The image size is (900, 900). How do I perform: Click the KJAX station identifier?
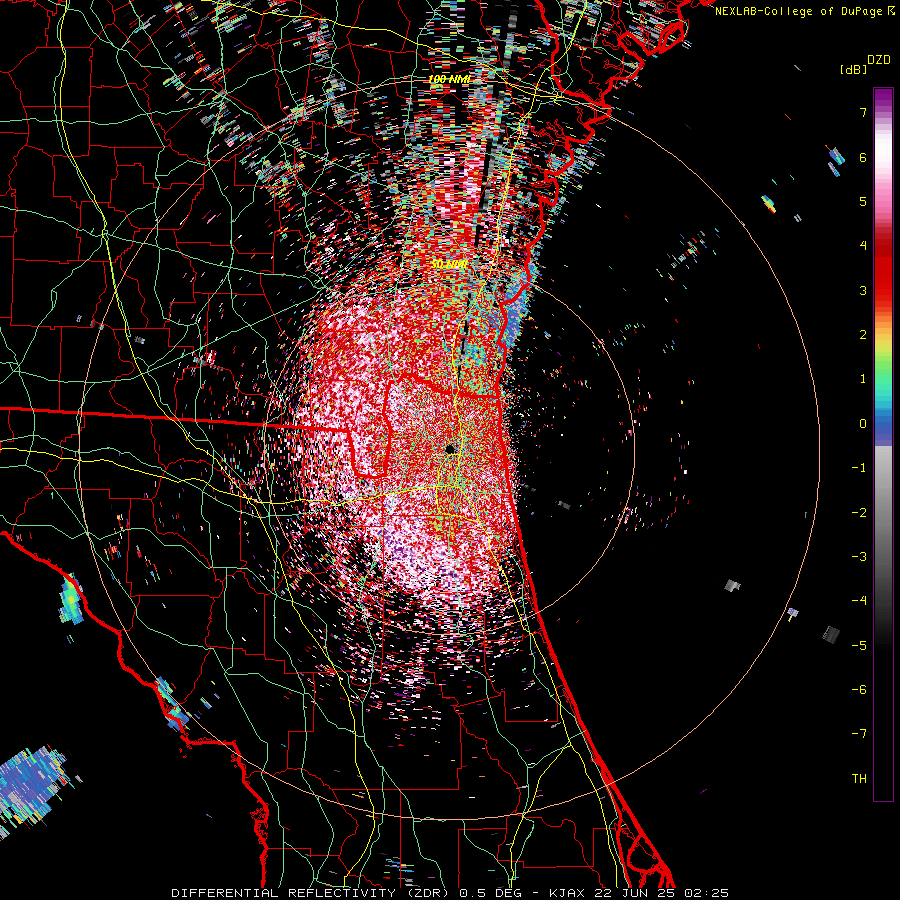pyautogui.click(x=568, y=893)
